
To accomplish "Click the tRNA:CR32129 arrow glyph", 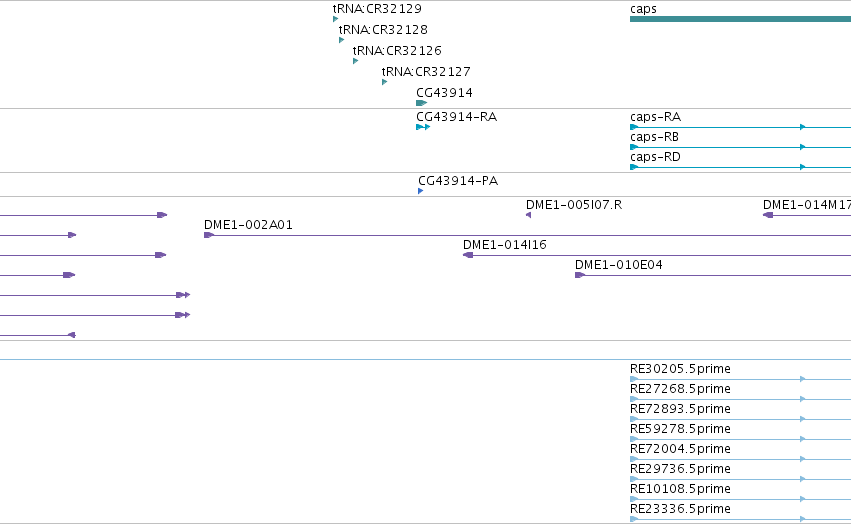I will [x=335, y=19].
